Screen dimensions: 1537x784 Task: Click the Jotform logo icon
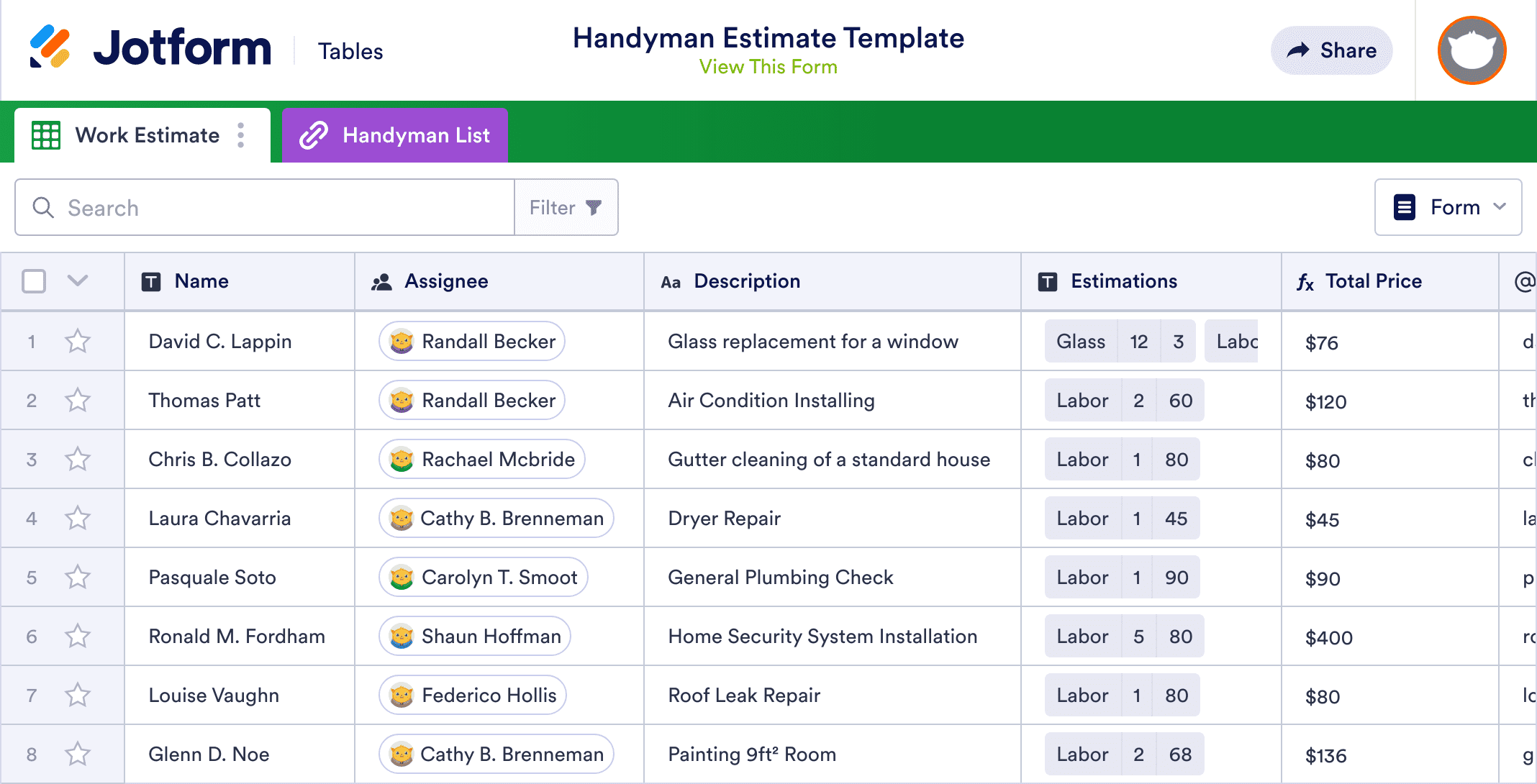click(50, 47)
